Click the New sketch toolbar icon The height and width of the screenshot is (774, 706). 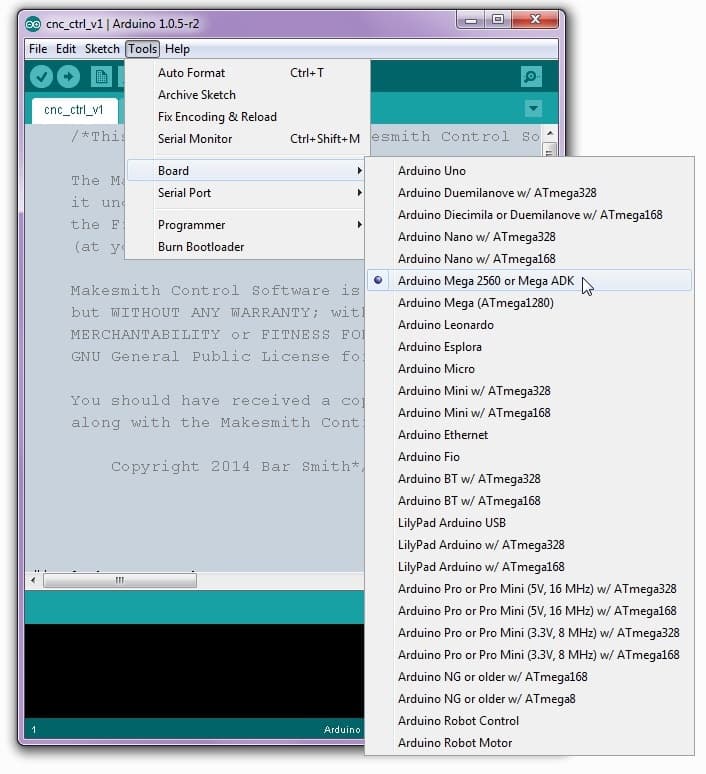(101, 77)
